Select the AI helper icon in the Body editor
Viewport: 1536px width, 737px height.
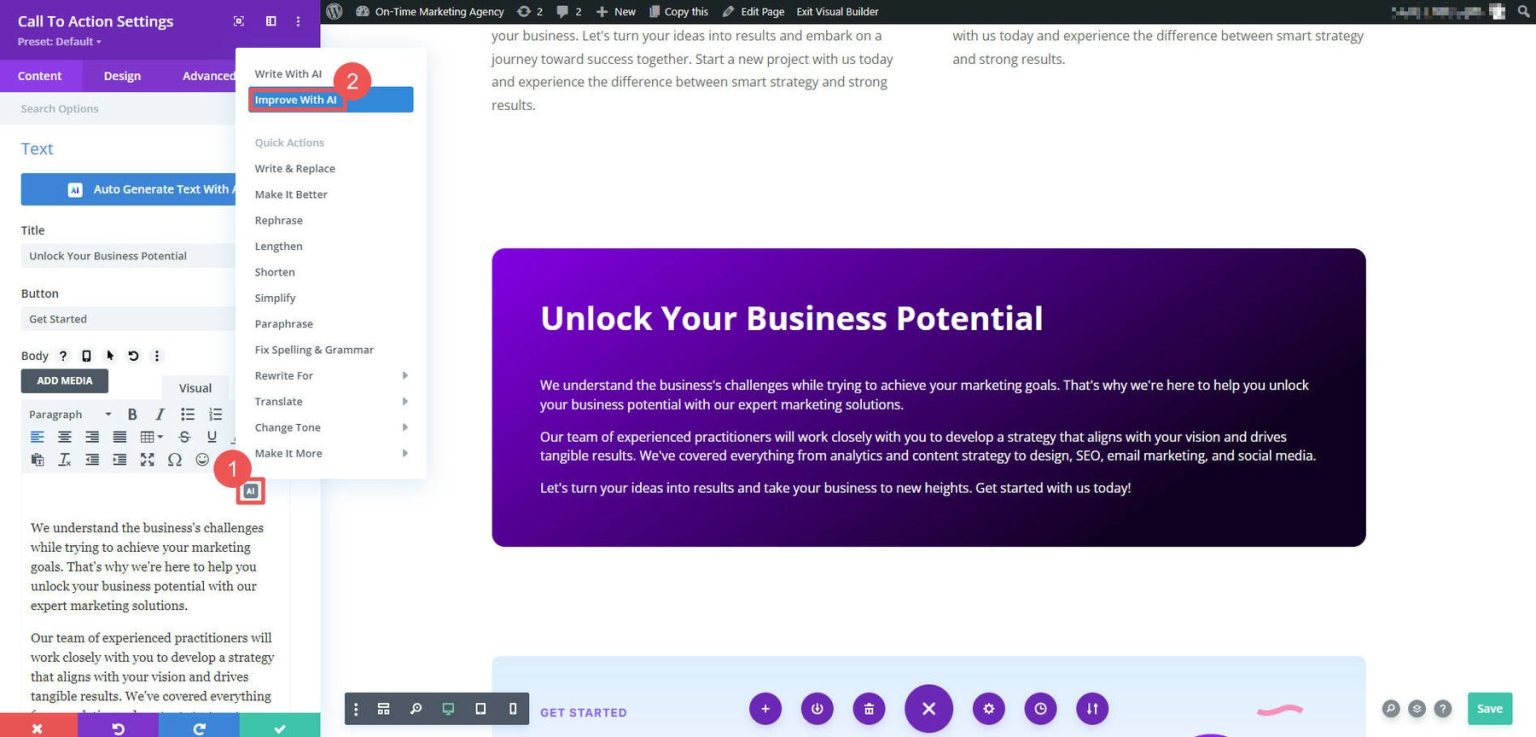point(251,490)
